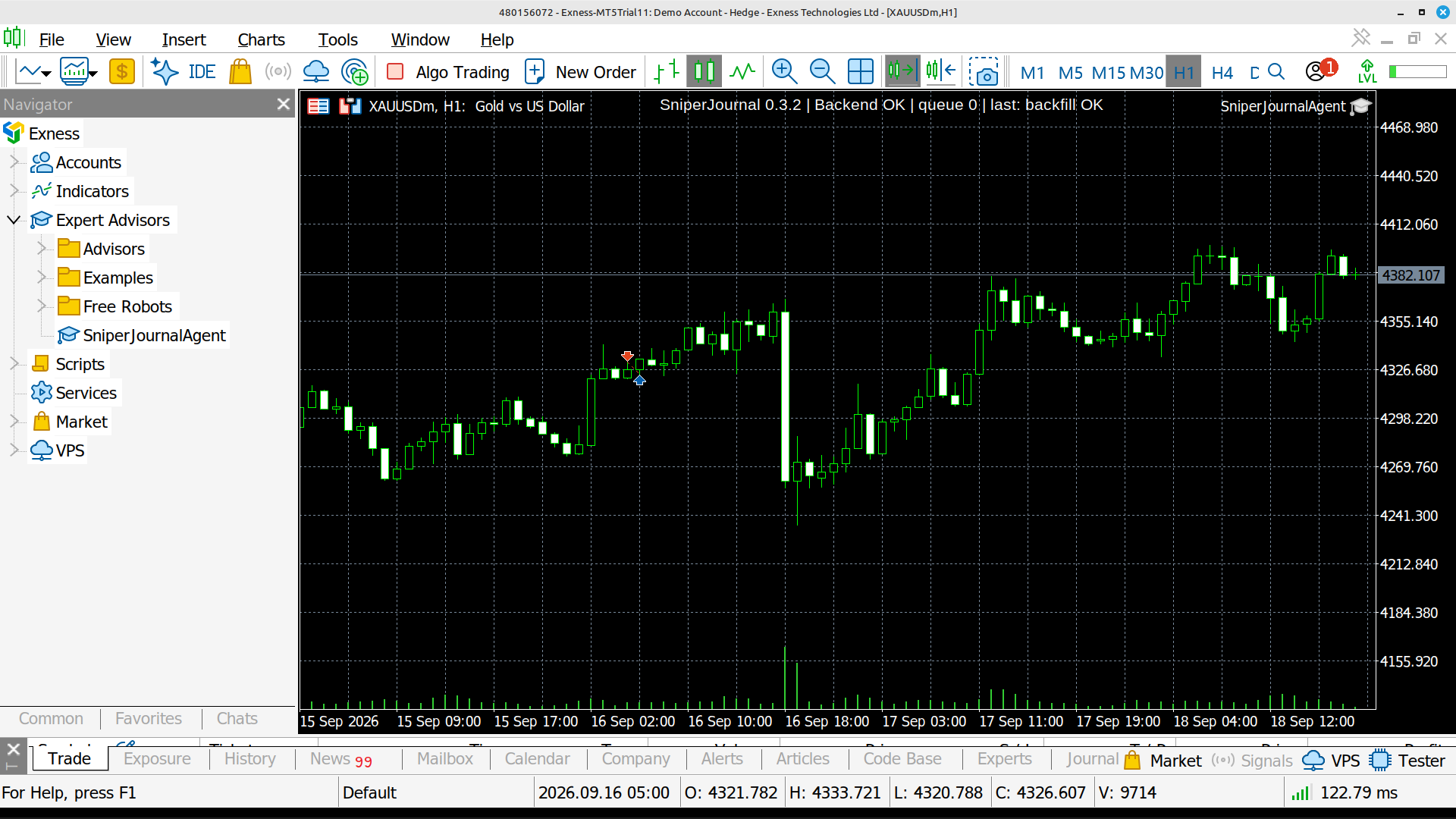Open the search magnifier in toolbar

[1276, 72]
